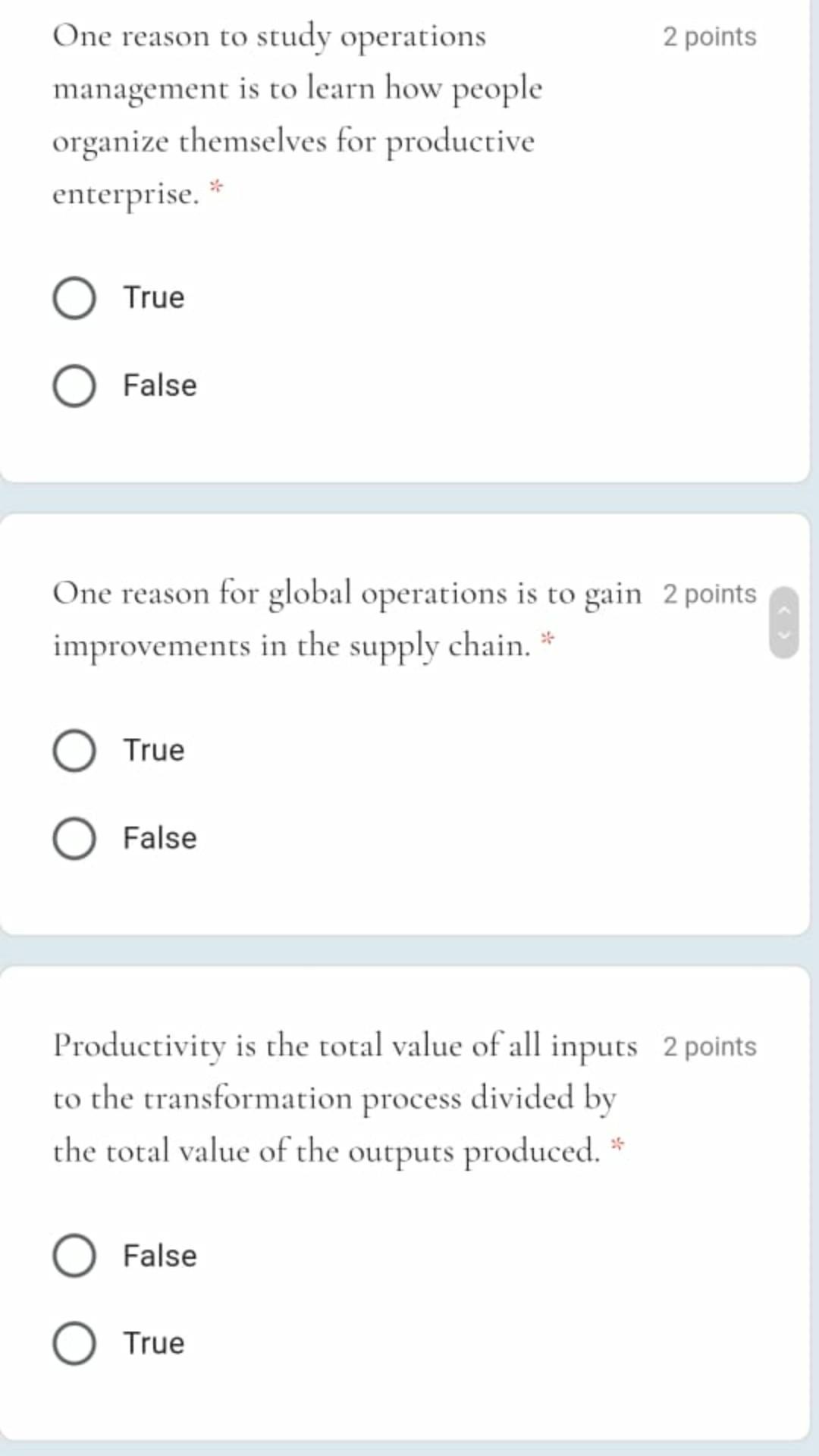Click the up chevron to previous question
819x1456 pixels.
click(785, 610)
